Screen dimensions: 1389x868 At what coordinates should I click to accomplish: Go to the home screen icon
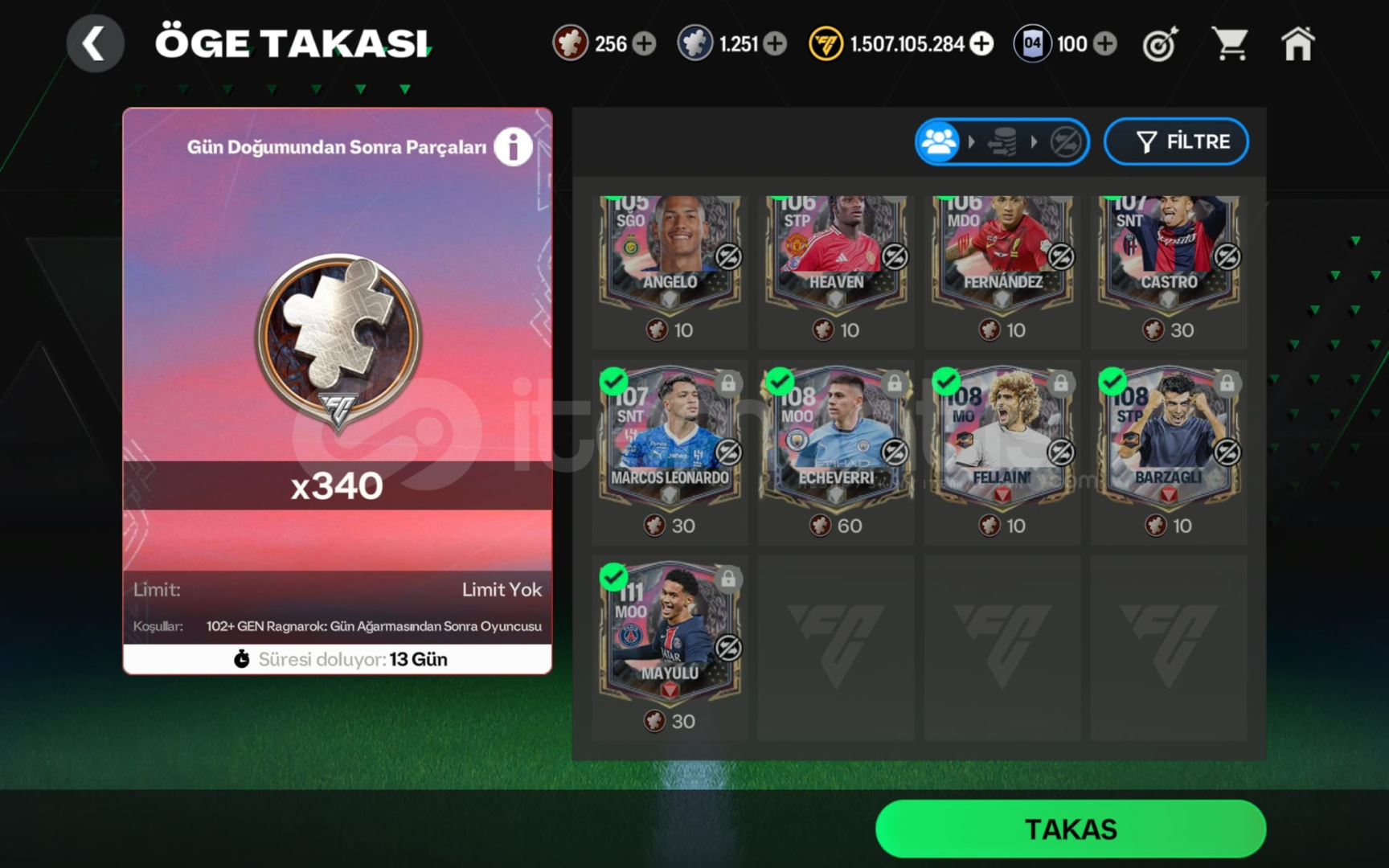click(1297, 43)
